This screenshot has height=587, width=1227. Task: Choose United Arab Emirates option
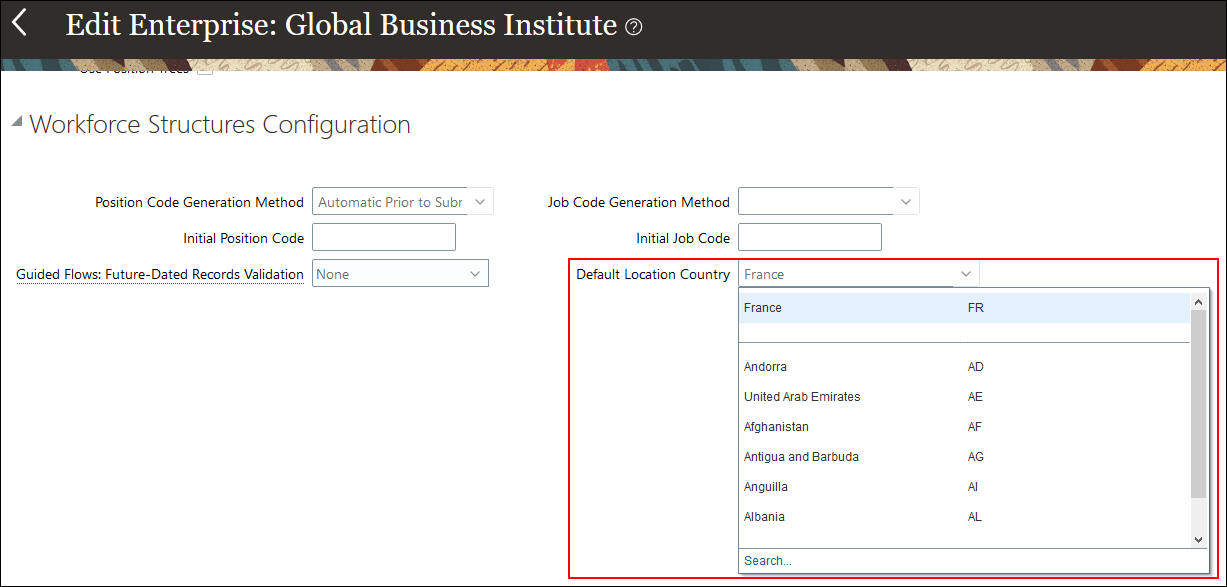[802, 397]
